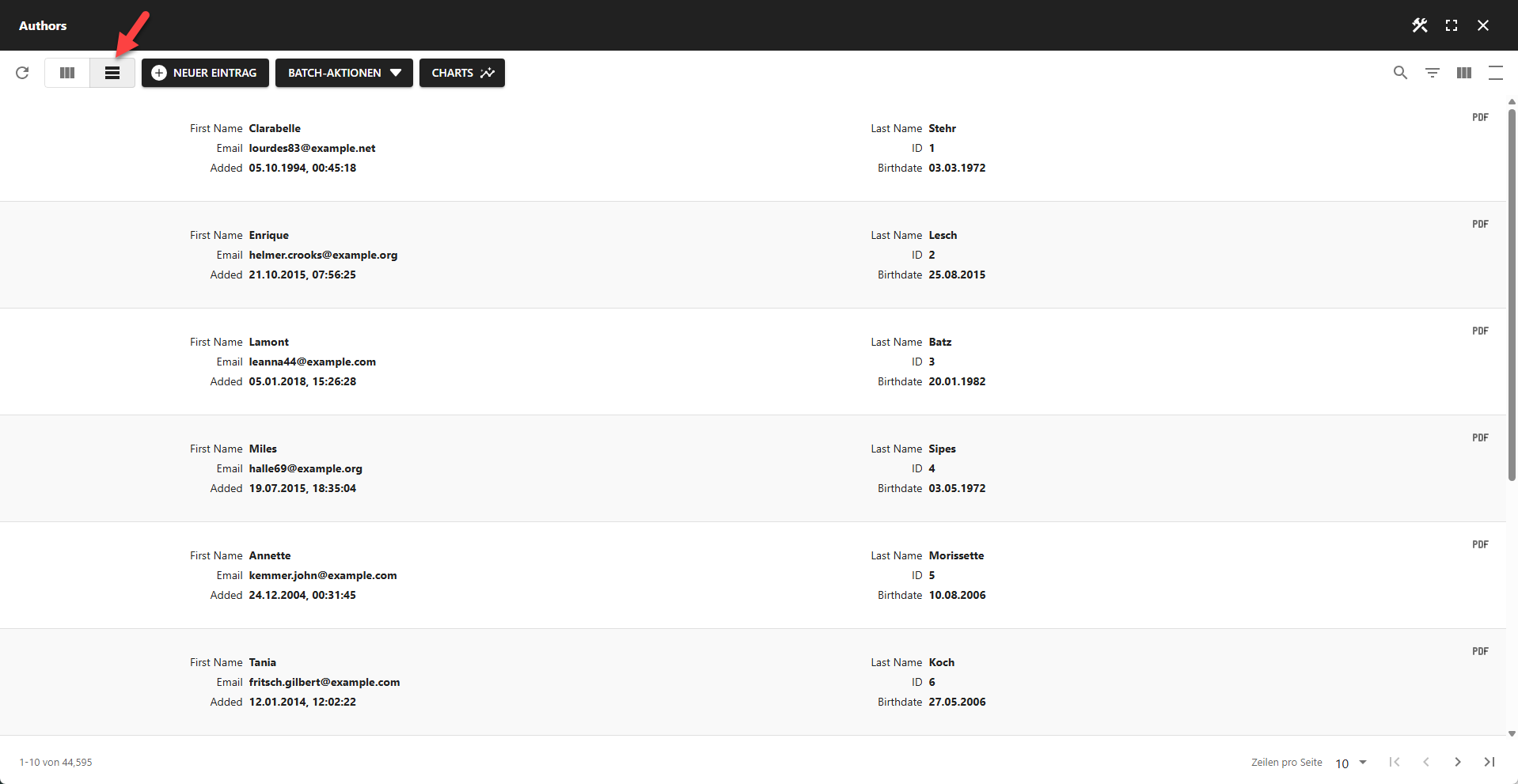Select the list layout view
Image resolution: width=1518 pixels, height=784 pixels.
(x=112, y=73)
